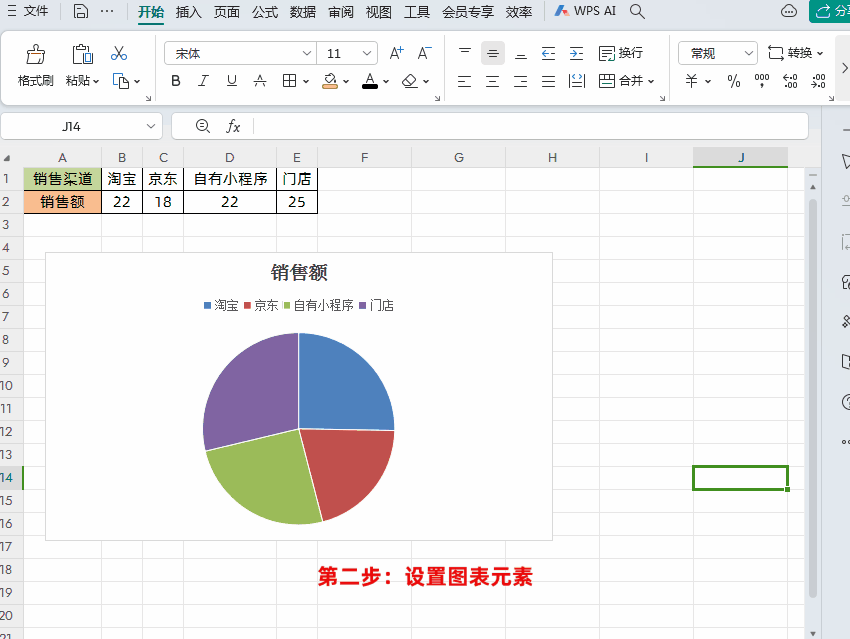This screenshot has width=850, height=639.
Task: Apply Italic formatting
Action: [x=204, y=81]
